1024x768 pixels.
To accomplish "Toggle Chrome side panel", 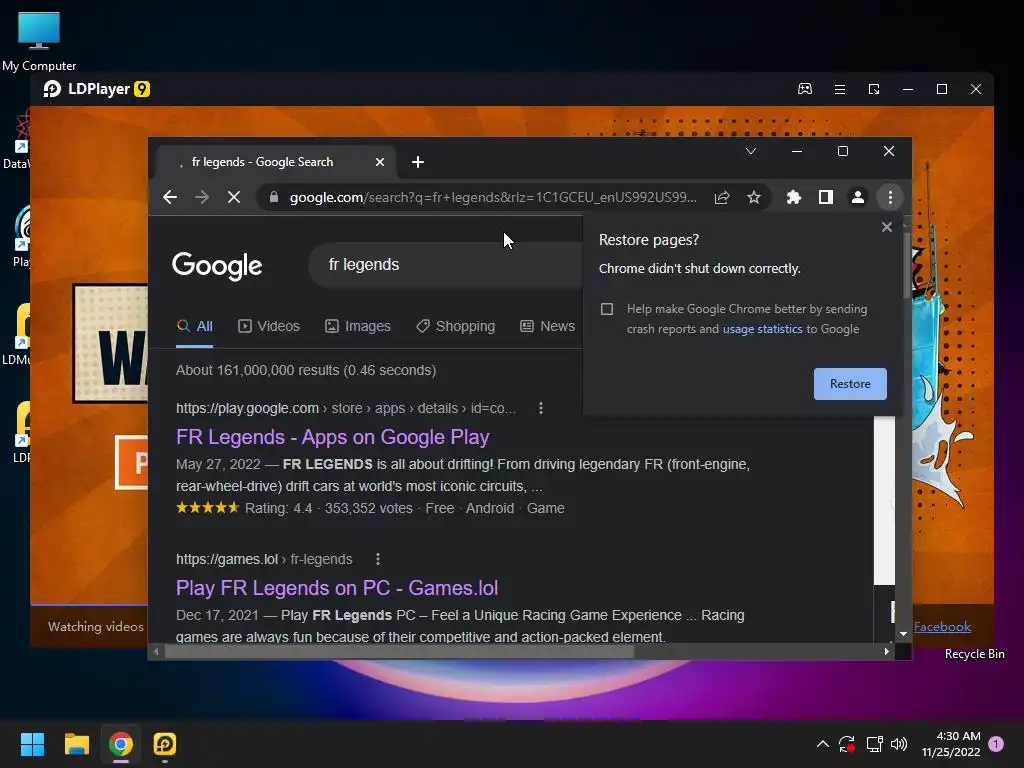I will pyautogui.click(x=825, y=197).
